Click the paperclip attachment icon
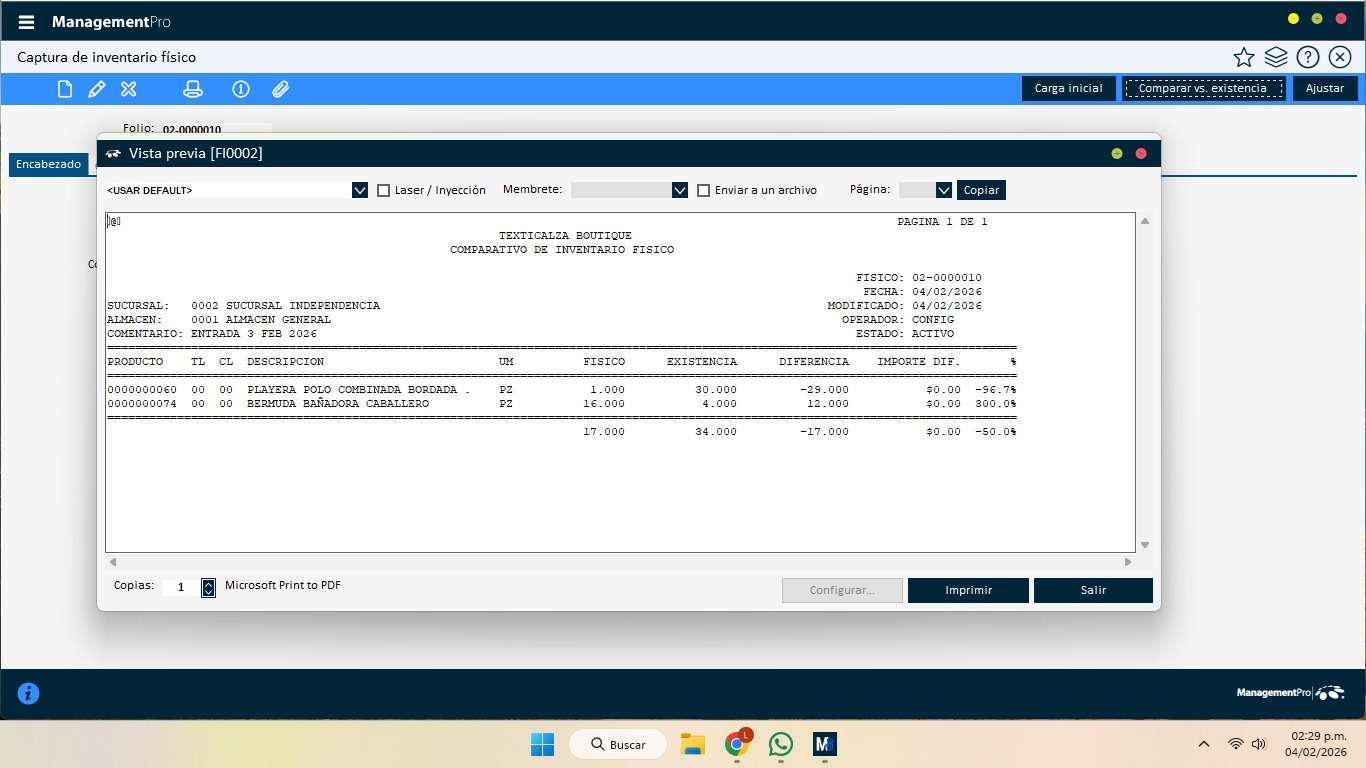The height and width of the screenshot is (768, 1366). 281,89
